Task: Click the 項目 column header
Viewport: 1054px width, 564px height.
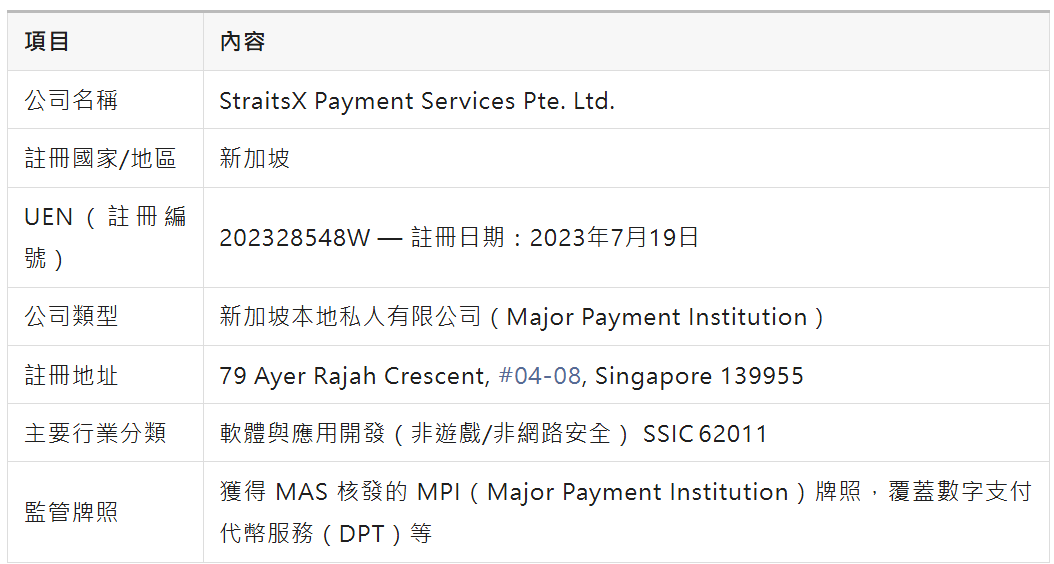Action: [x=47, y=41]
